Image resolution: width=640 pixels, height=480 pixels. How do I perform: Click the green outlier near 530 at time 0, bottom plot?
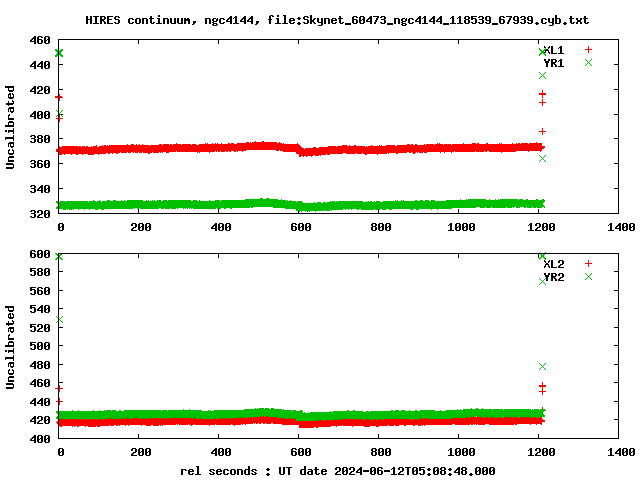click(x=60, y=320)
